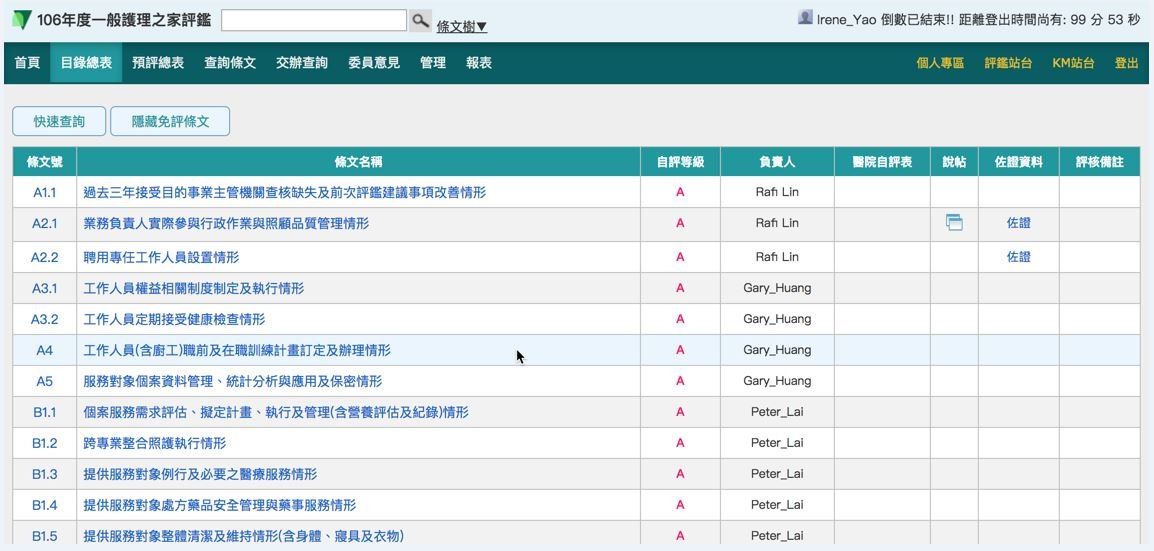Open the 報表 menu
1154x551 pixels.
point(478,63)
